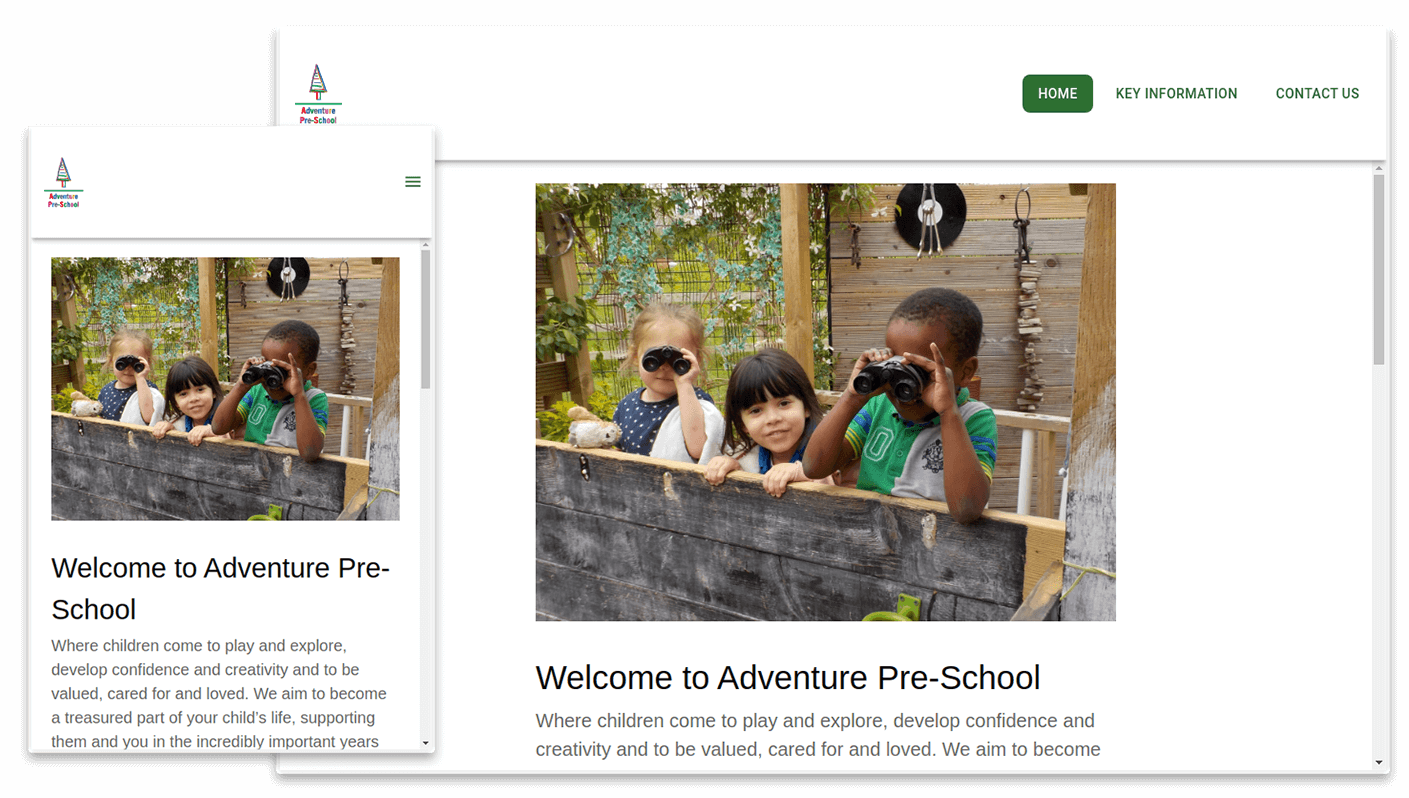Click the Adventure Pre-School logo in mobile header
Screen dimensions: 1409x798
63,182
